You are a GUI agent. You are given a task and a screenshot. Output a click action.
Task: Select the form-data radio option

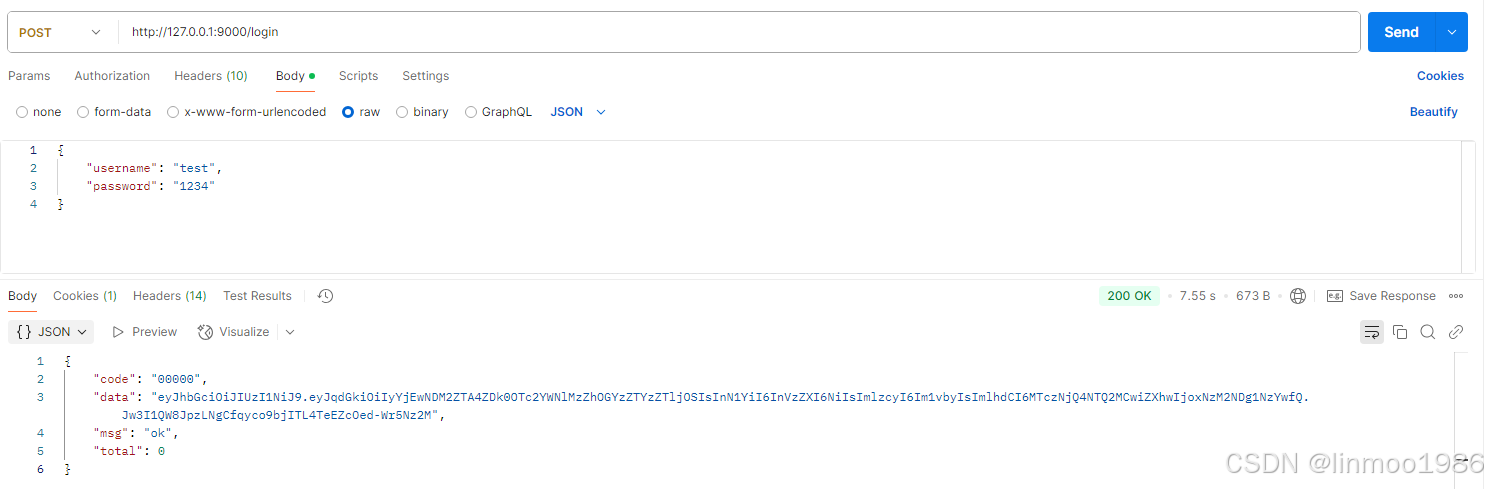[114, 112]
